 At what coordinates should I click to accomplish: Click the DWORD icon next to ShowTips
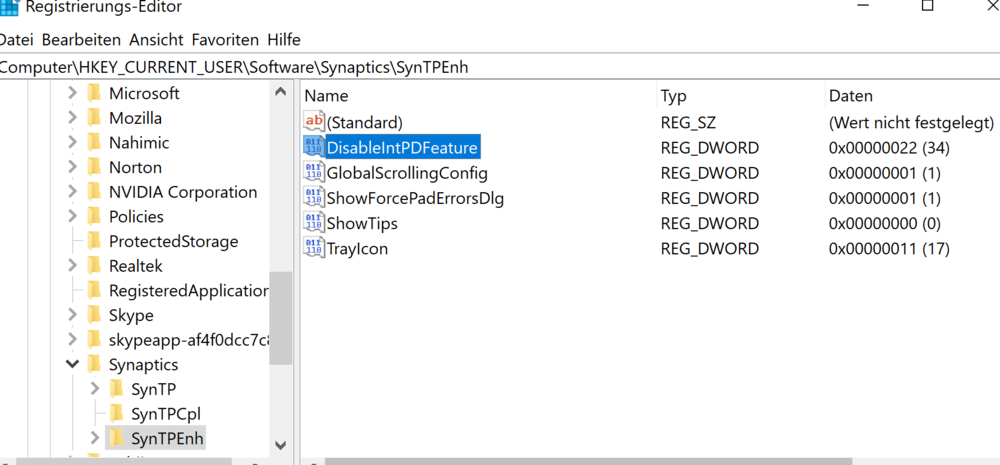coord(314,223)
